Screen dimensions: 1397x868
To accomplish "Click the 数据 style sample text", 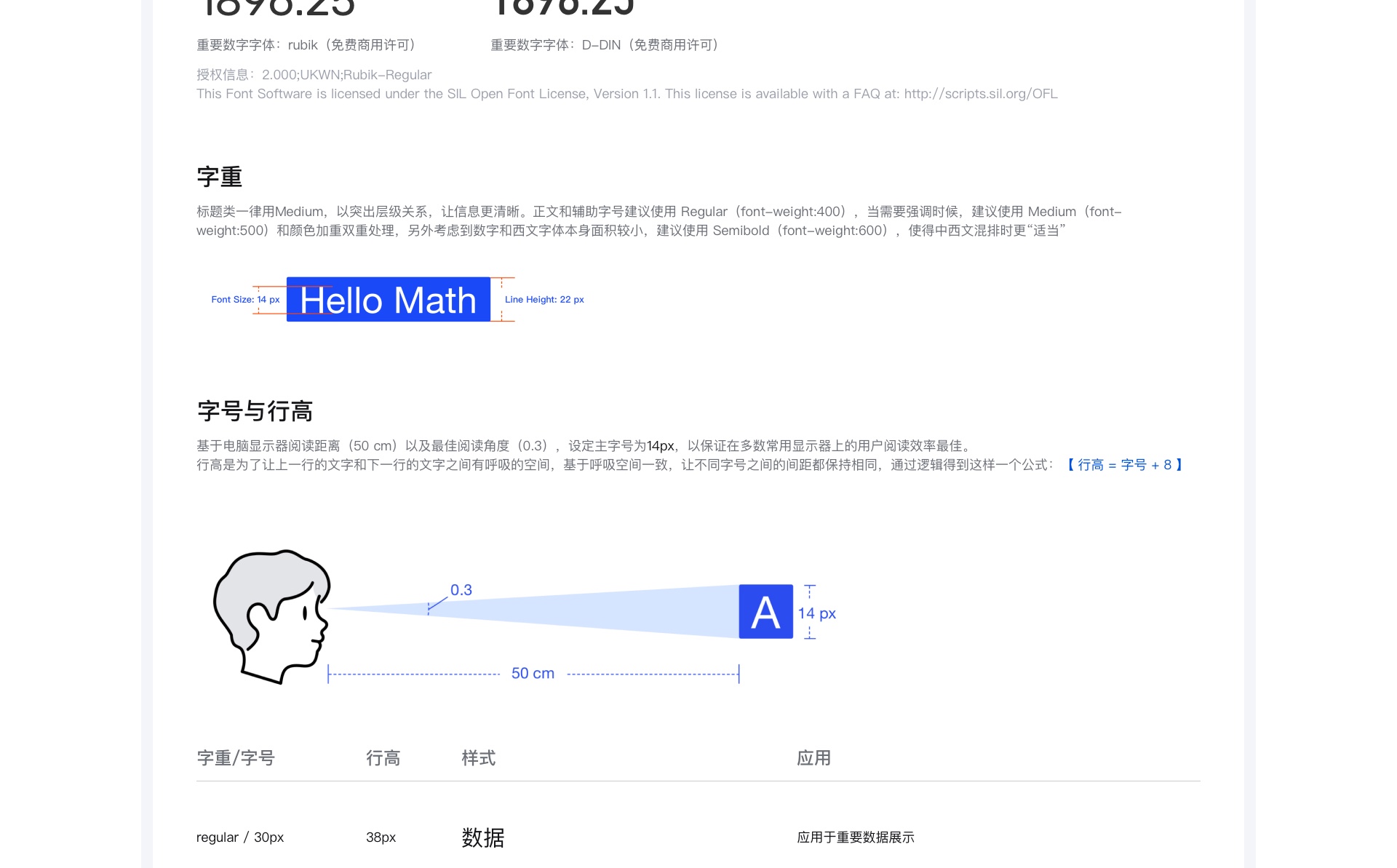I will pos(482,837).
